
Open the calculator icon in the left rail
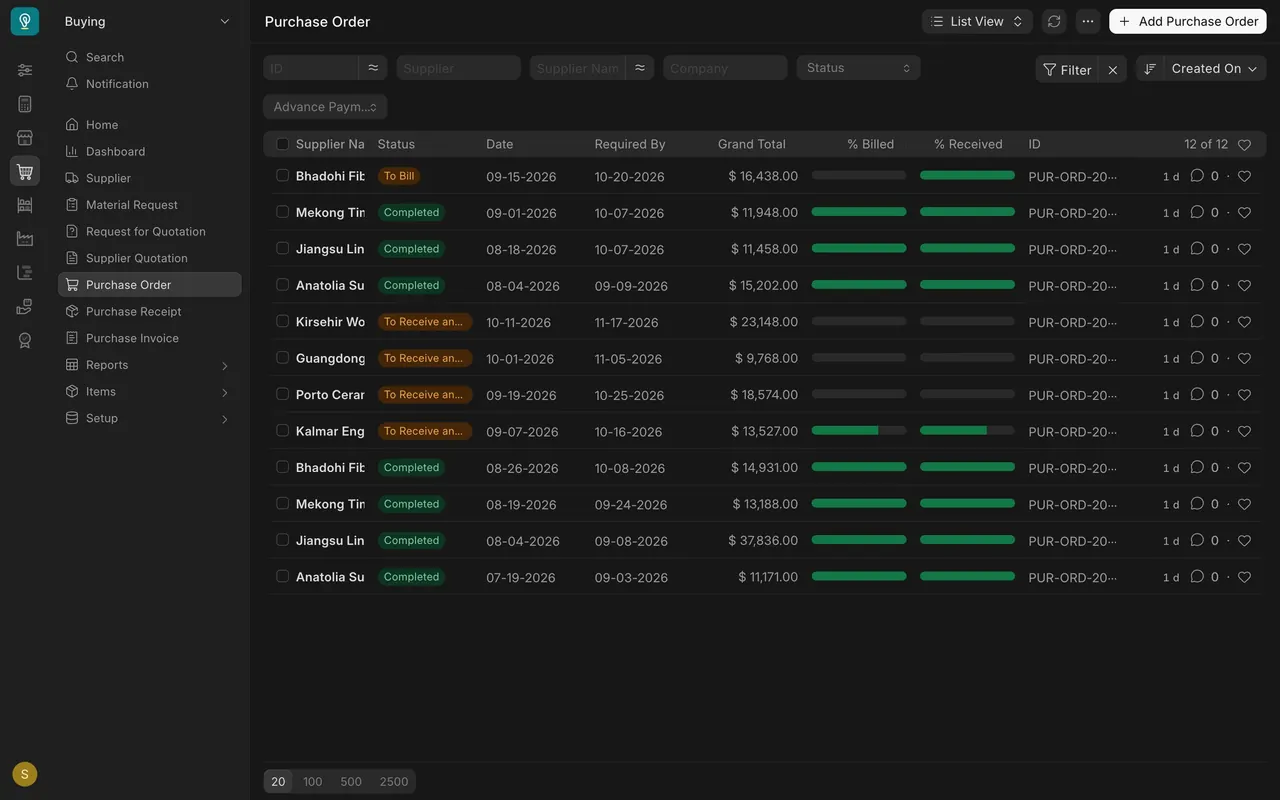25,104
